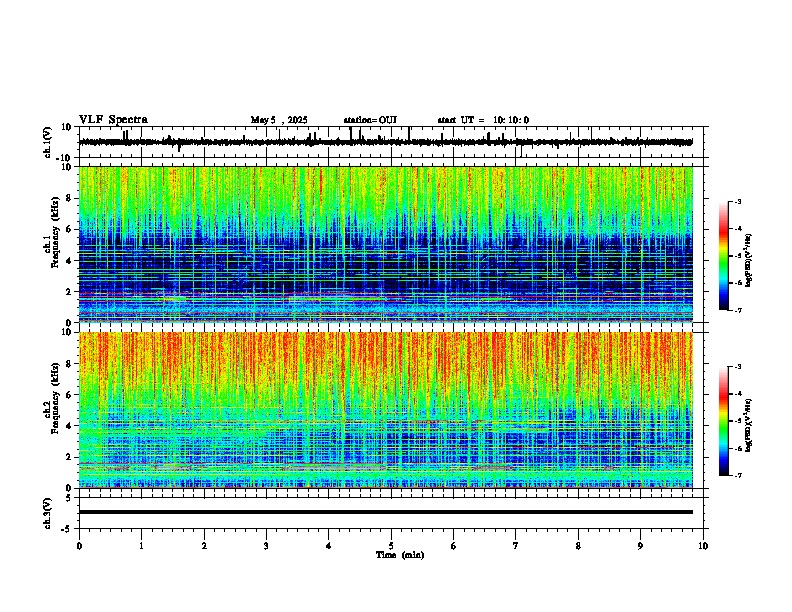Click the ch.3 flat black voltage trace

pyautogui.click(x=386, y=512)
